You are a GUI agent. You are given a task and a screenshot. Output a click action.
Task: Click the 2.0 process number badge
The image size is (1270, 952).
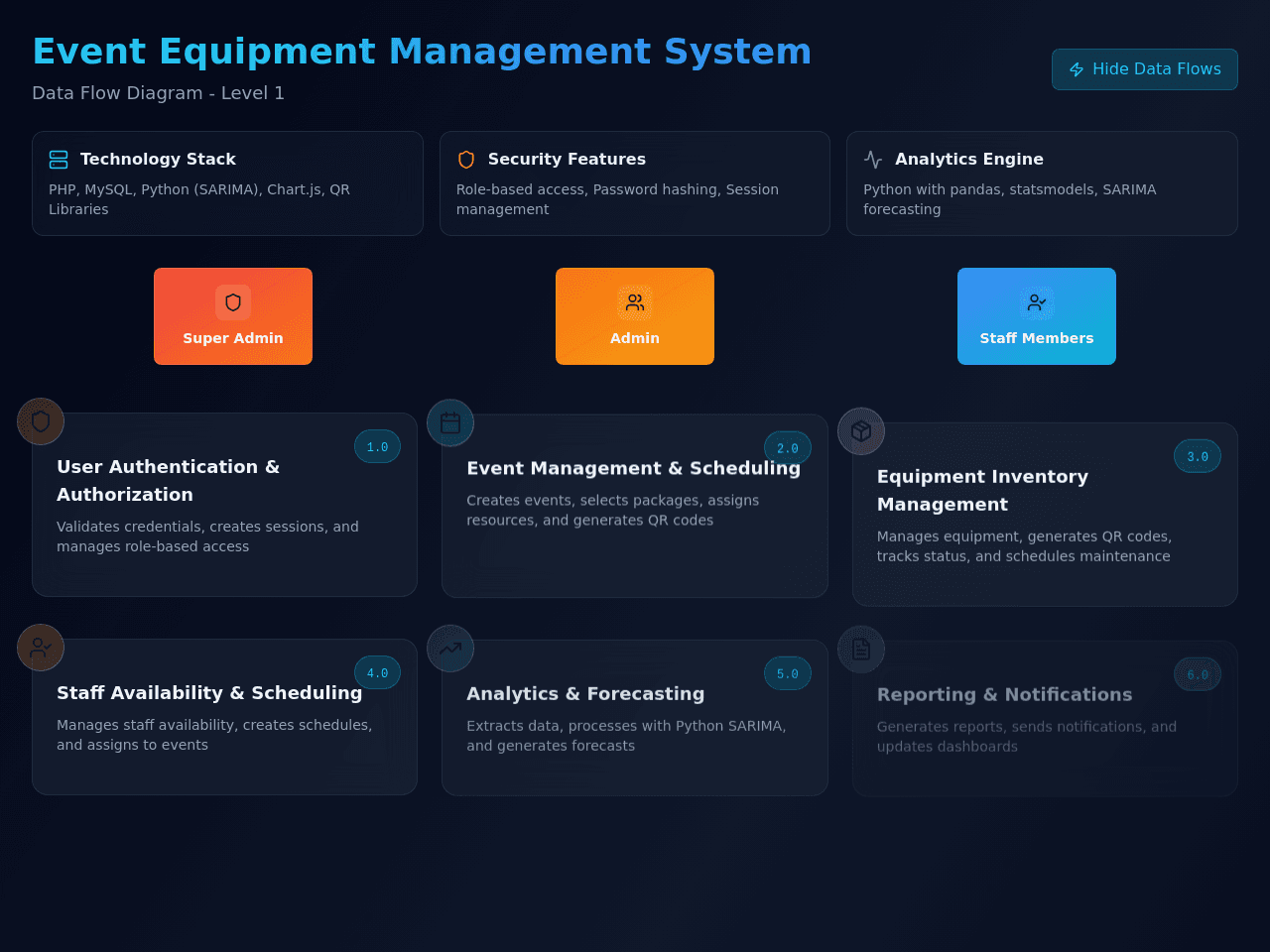pyautogui.click(x=788, y=448)
